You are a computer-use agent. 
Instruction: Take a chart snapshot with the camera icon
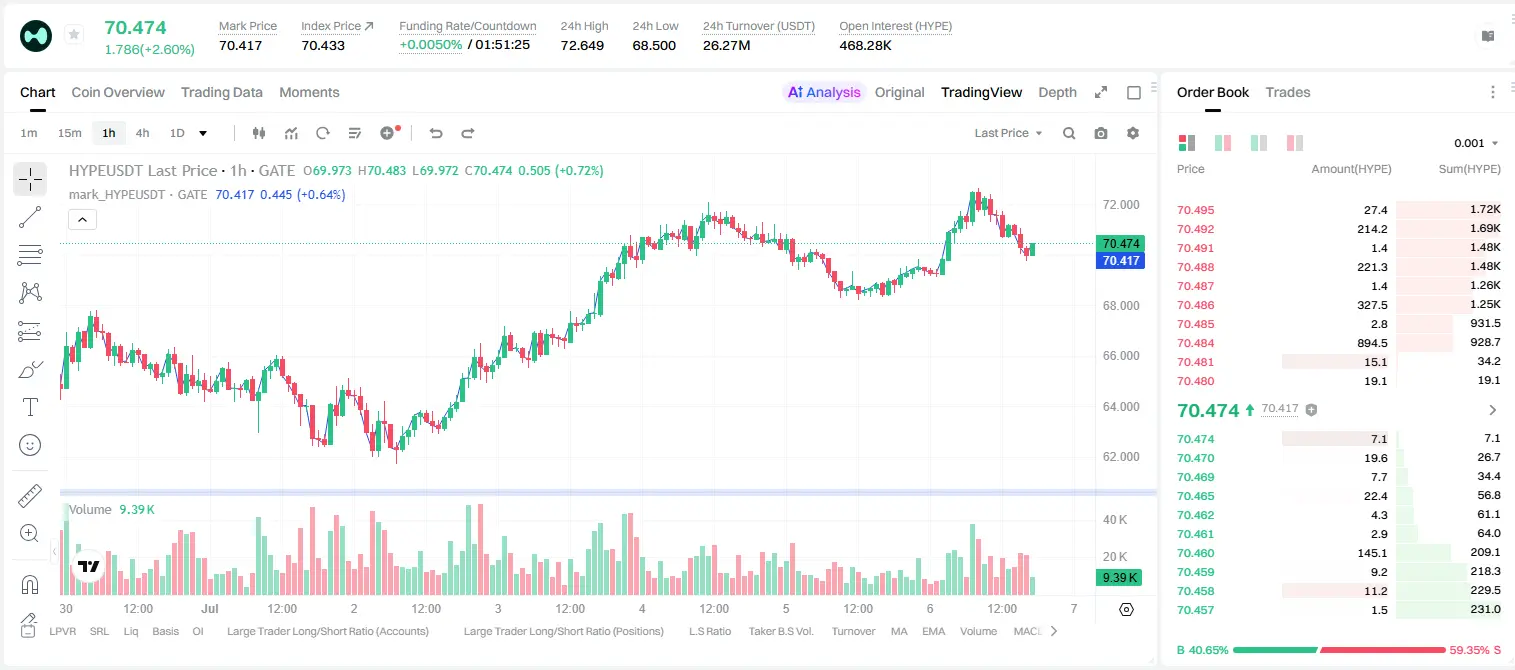1101,133
